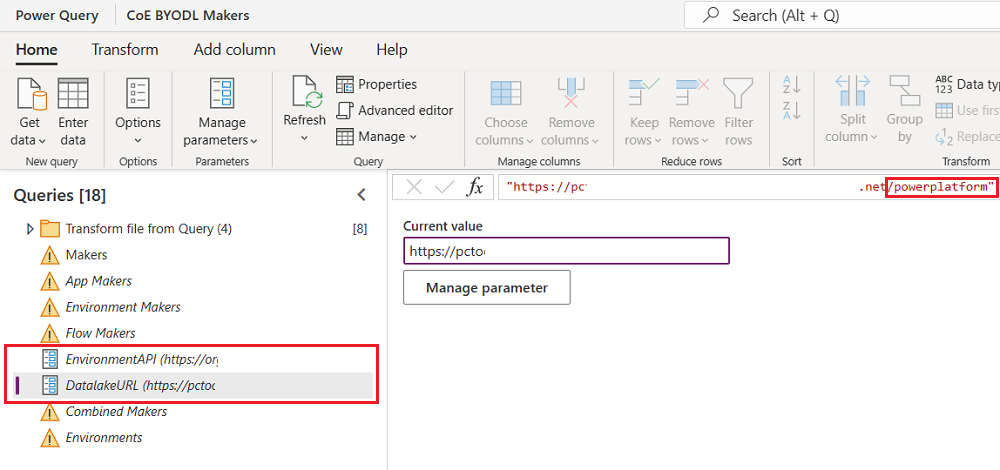Click the Filter rows funnel icon
1000x470 pixels.
[739, 93]
